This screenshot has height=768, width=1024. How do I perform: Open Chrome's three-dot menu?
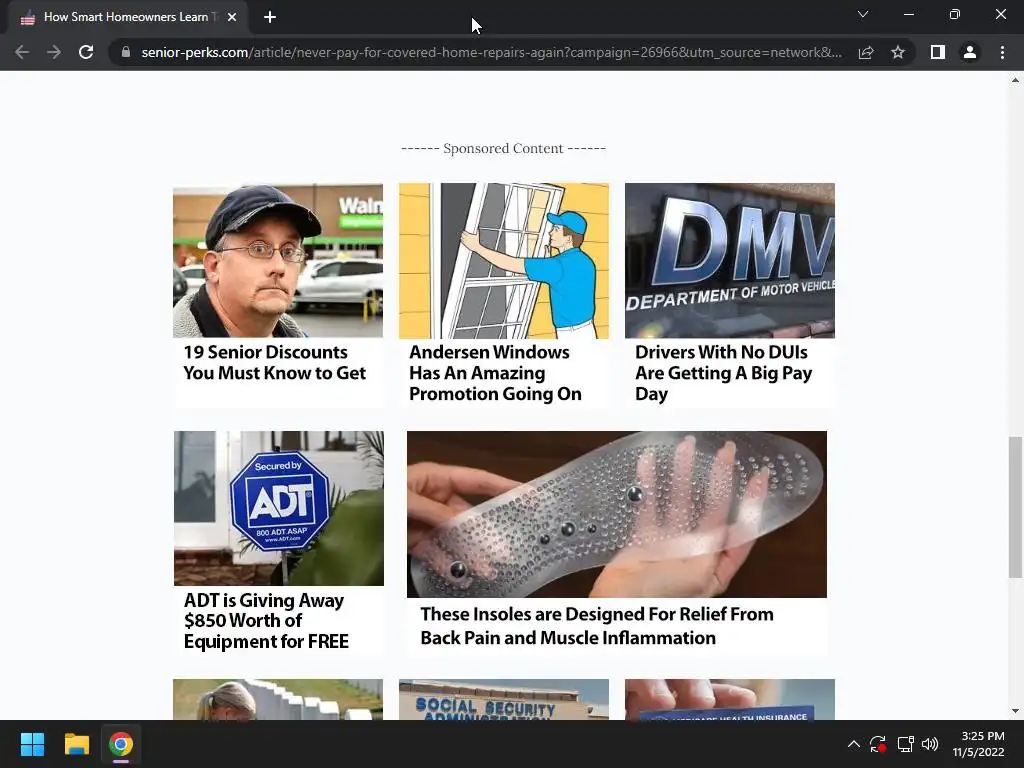coord(1002,52)
